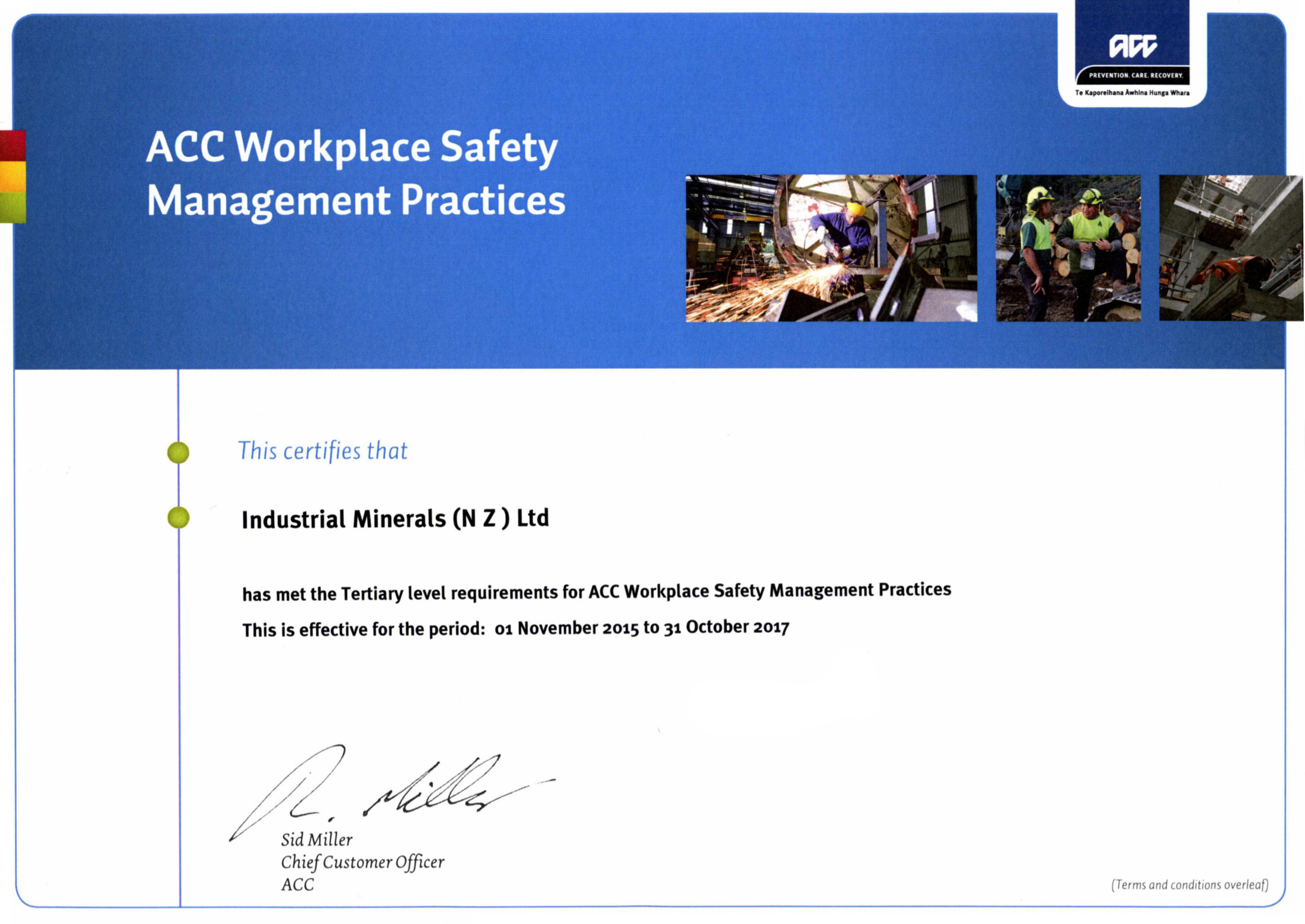
Task: Click the green dot beside Industrial Minerals
Action: click(x=178, y=517)
